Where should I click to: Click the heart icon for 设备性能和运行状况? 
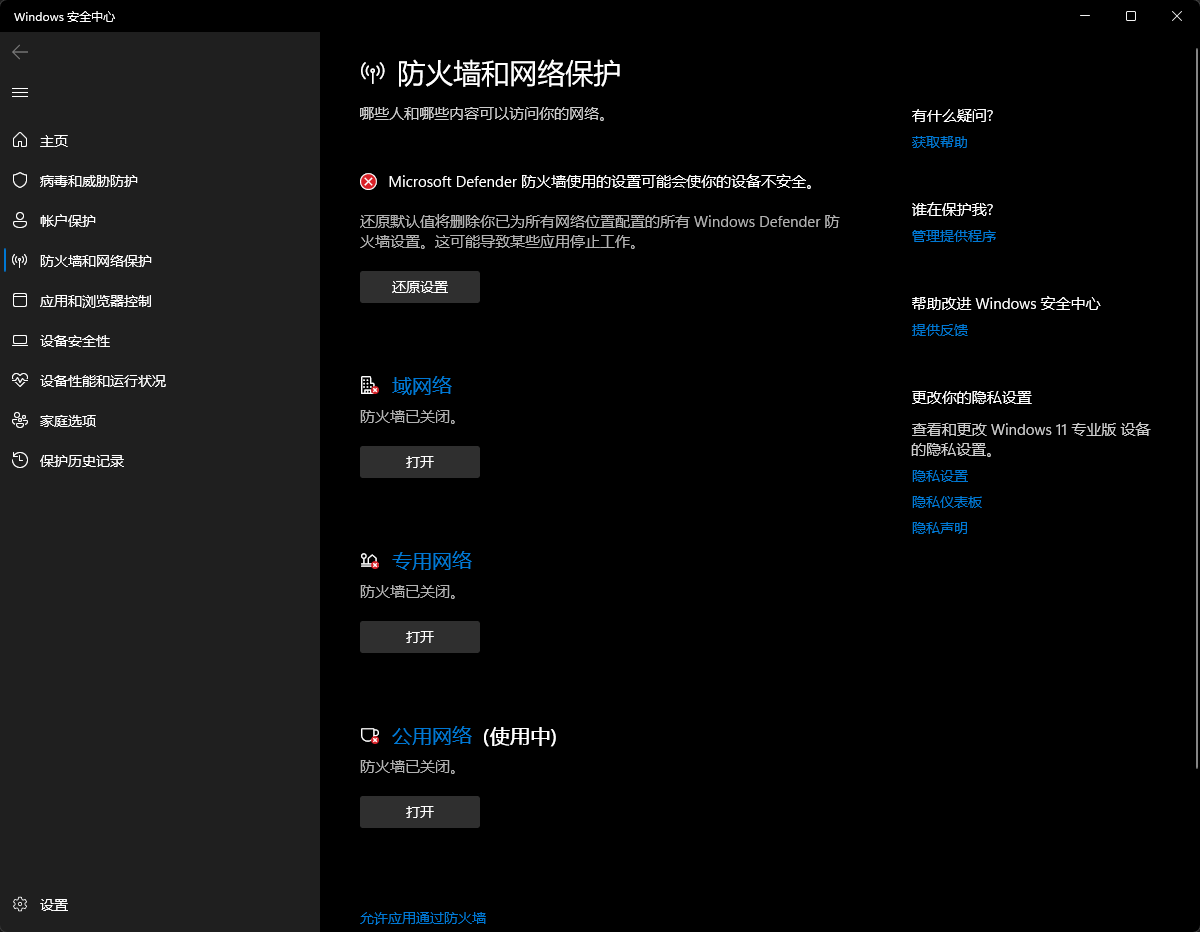click(20, 381)
